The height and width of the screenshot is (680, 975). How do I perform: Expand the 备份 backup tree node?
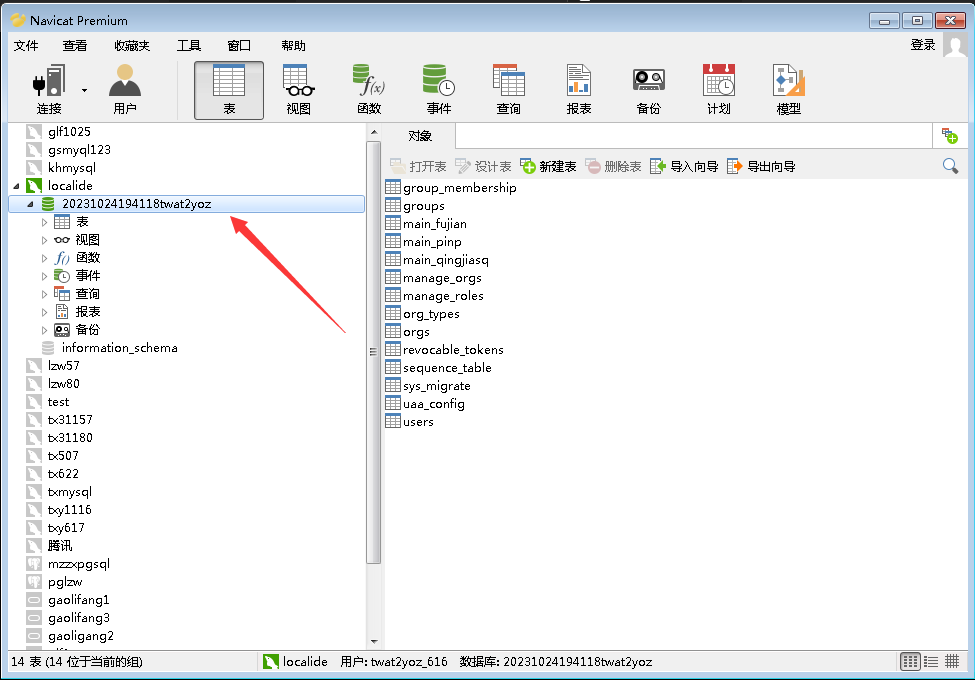tap(44, 330)
